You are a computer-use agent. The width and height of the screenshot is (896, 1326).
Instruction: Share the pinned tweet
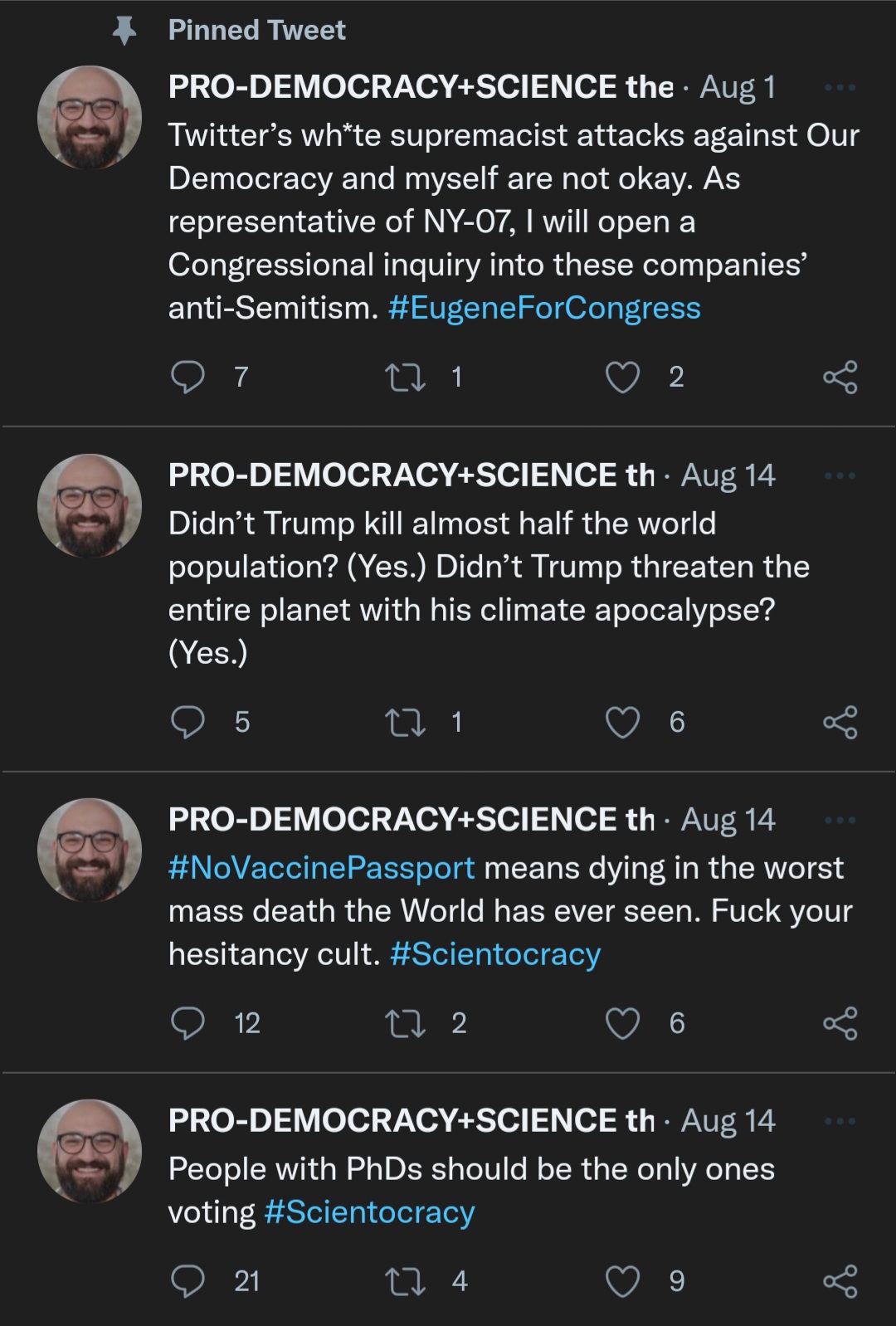840,378
